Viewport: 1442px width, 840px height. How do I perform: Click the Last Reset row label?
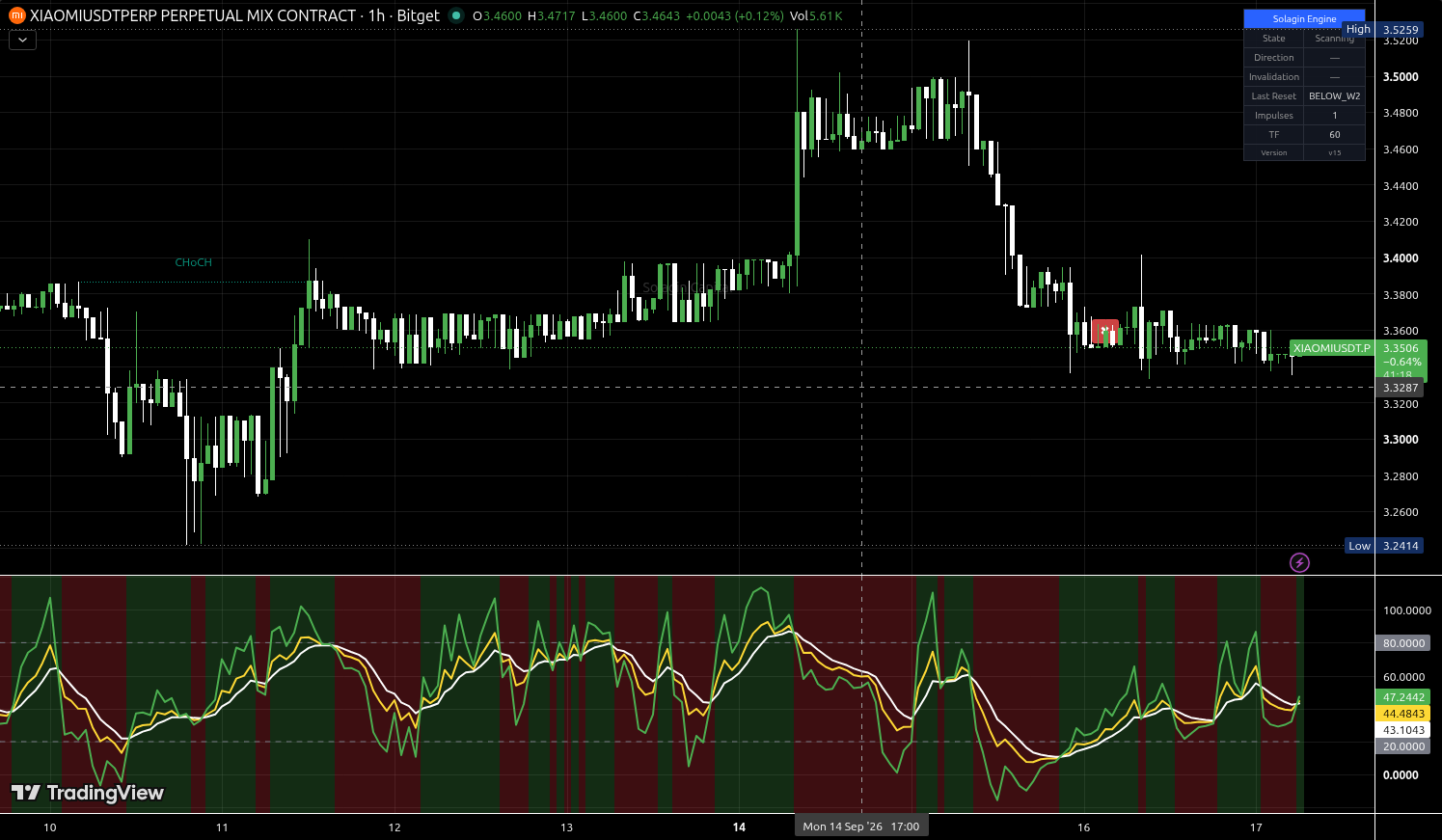[x=1274, y=96]
